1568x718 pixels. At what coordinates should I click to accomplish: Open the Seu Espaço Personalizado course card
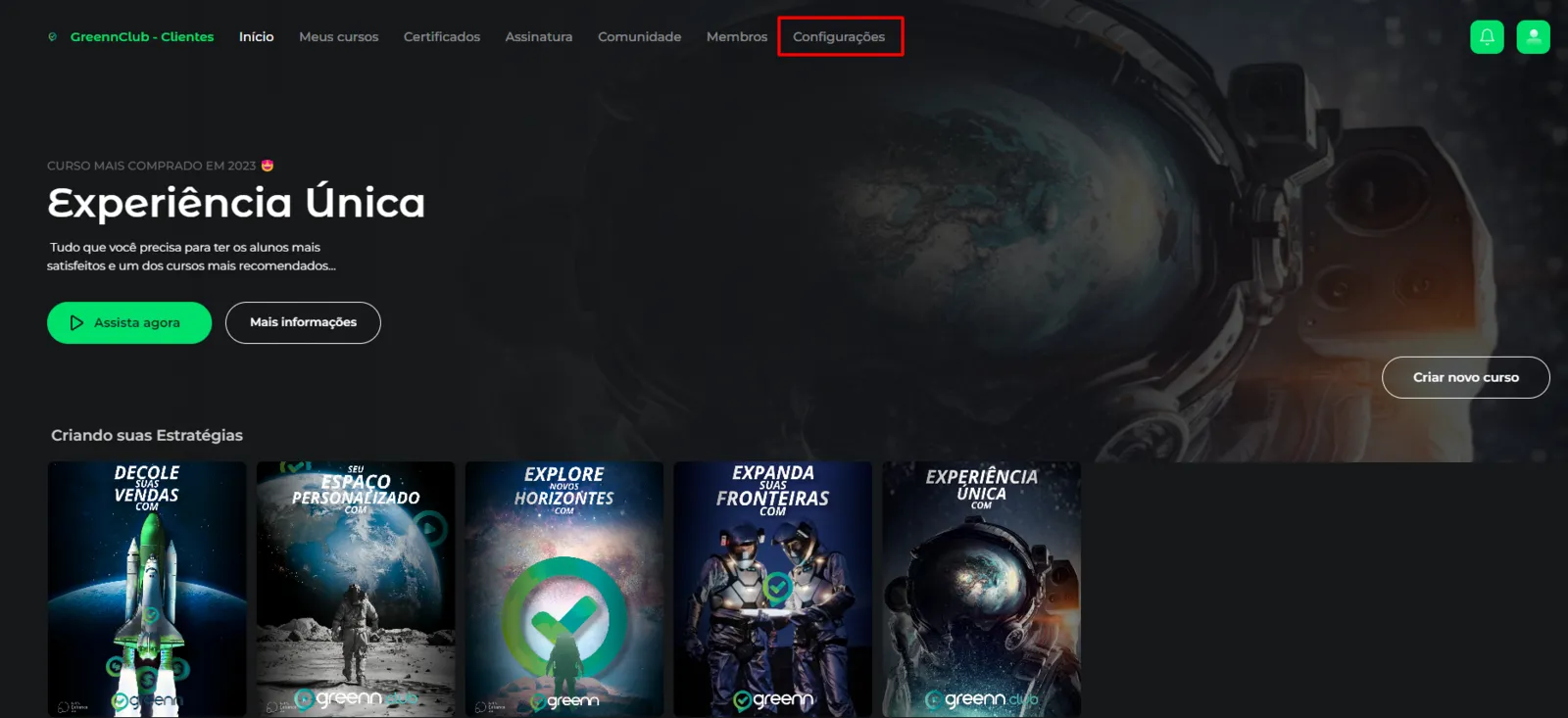click(356, 589)
